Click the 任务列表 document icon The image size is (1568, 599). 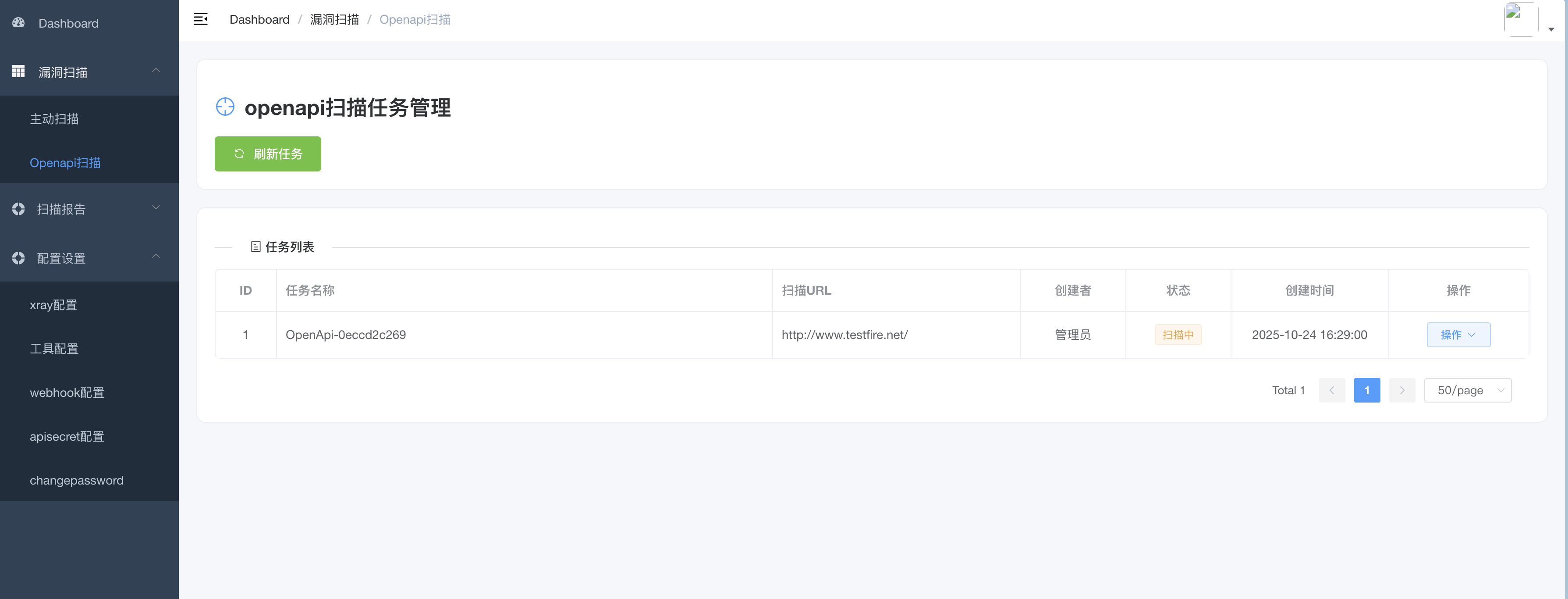pyautogui.click(x=255, y=247)
